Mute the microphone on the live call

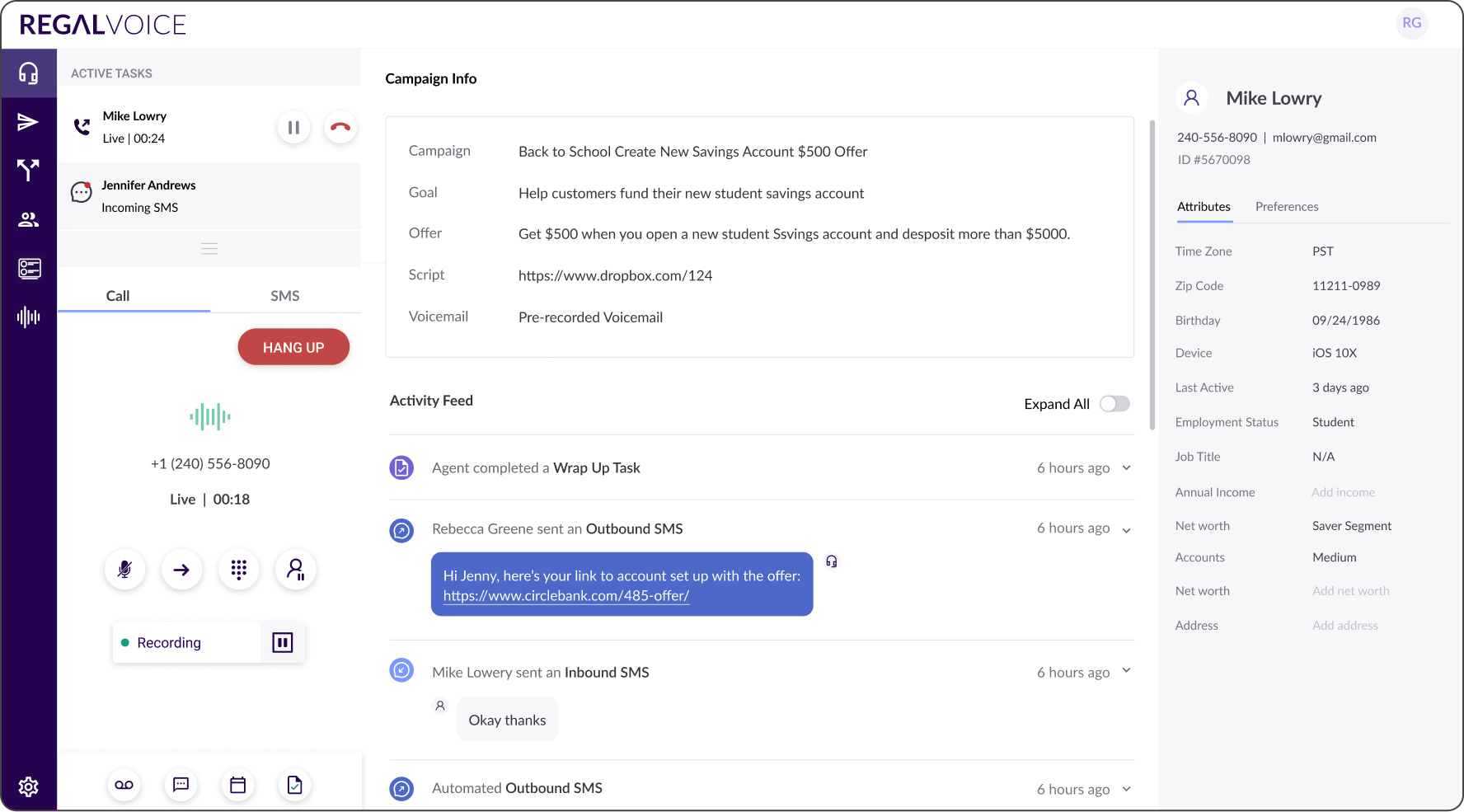125,570
